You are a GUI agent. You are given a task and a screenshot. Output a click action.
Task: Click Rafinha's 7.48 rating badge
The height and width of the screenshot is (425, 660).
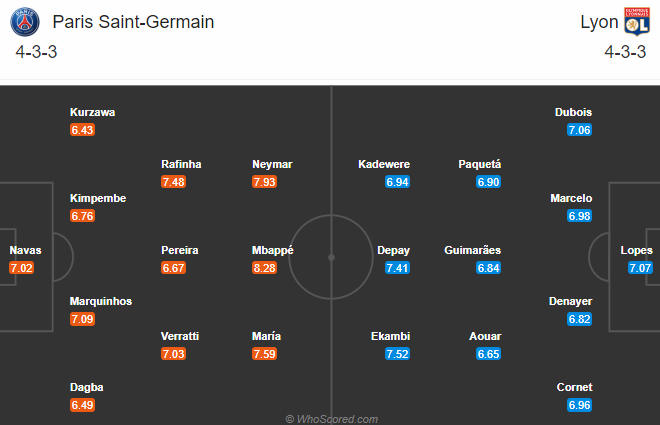(173, 182)
